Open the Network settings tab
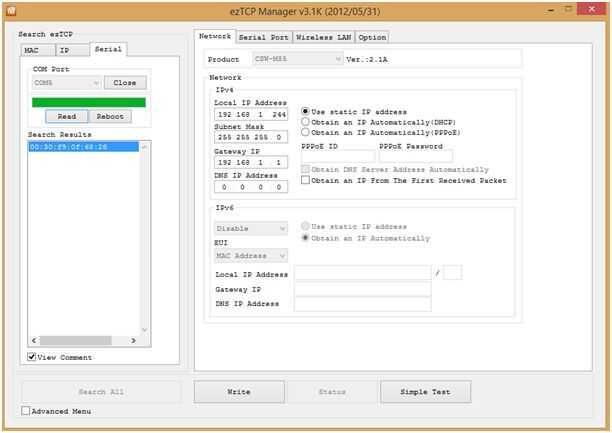This screenshot has height=433, width=612. tap(215, 36)
